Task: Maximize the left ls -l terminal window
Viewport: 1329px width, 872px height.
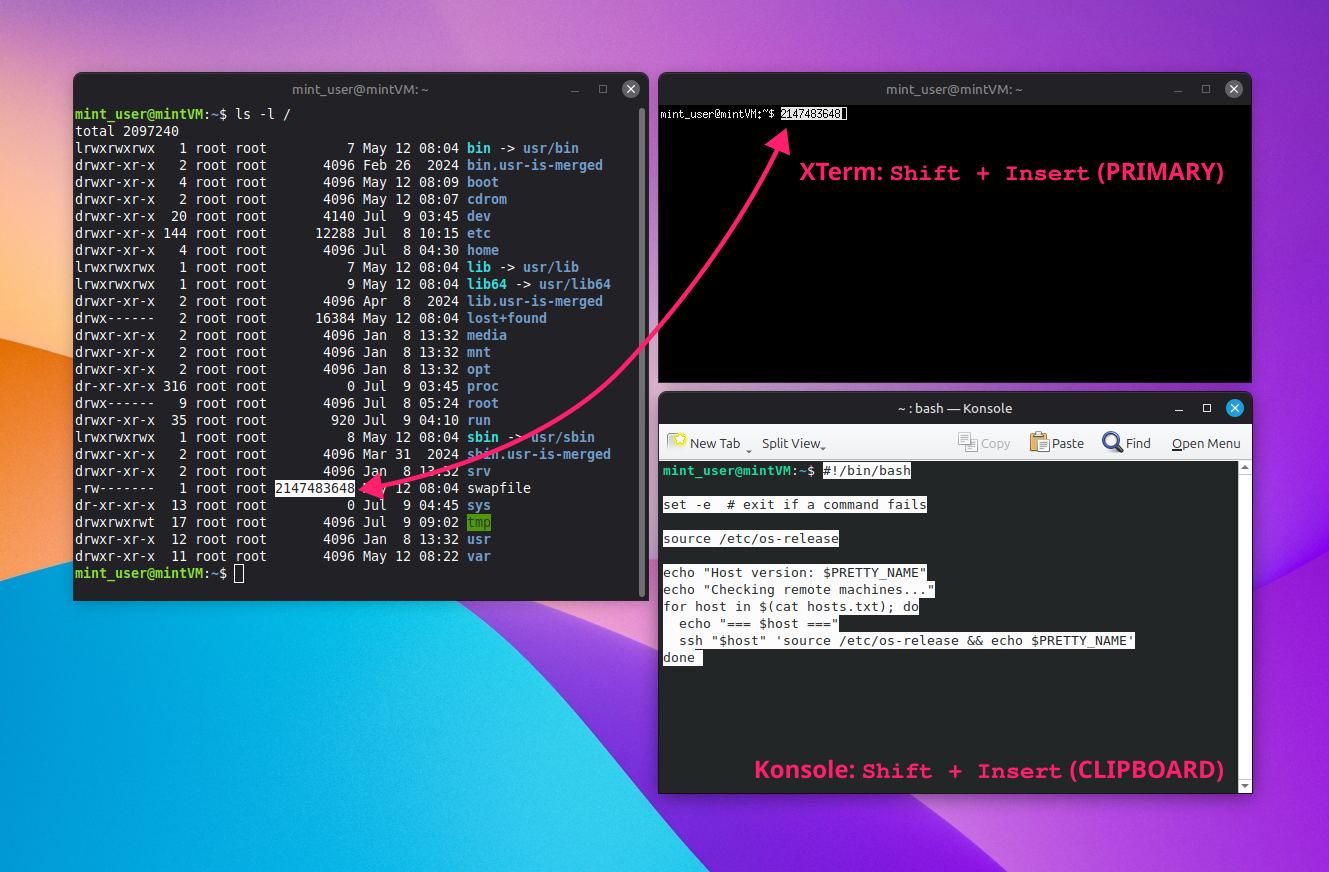Action: (x=603, y=89)
